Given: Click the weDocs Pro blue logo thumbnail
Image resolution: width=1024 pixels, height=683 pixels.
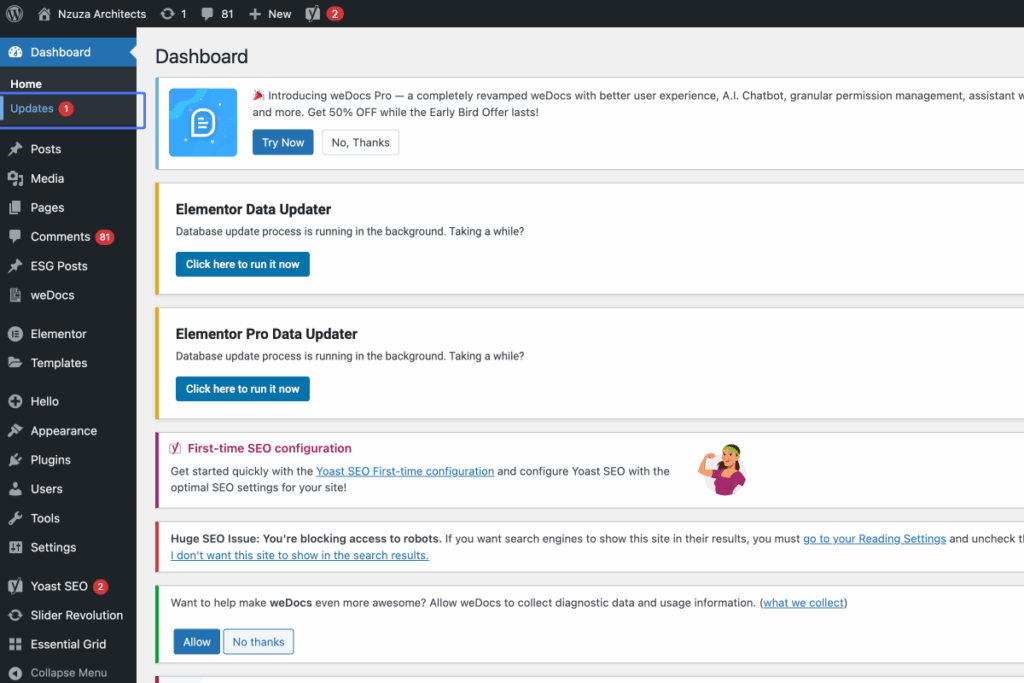Looking at the screenshot, I should [202, 122].
